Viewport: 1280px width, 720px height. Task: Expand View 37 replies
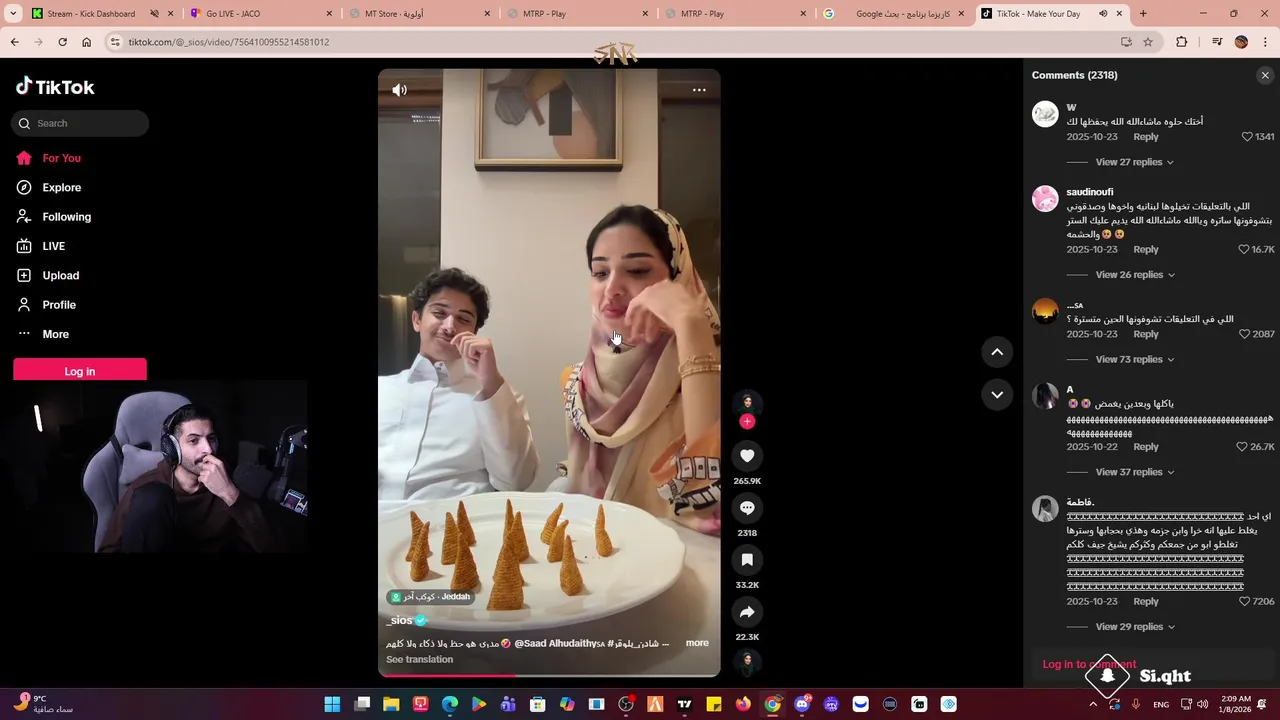tap(1134, 472)
